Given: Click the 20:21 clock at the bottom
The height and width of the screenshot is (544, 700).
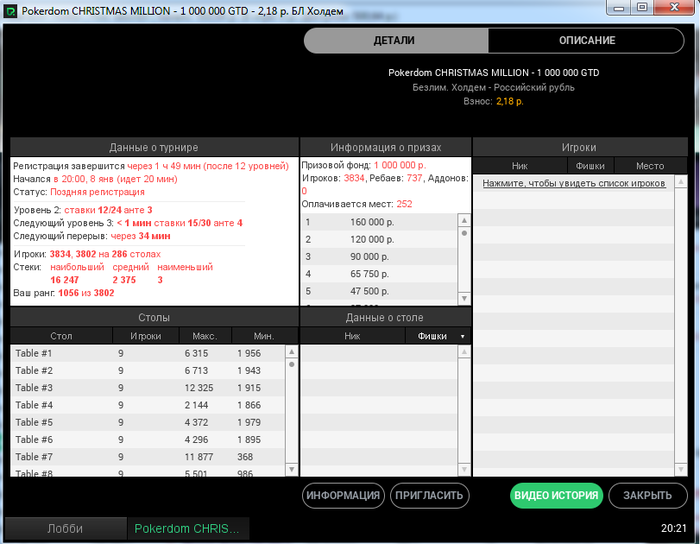Looking at the screenshot, I should tap(674, 528).
